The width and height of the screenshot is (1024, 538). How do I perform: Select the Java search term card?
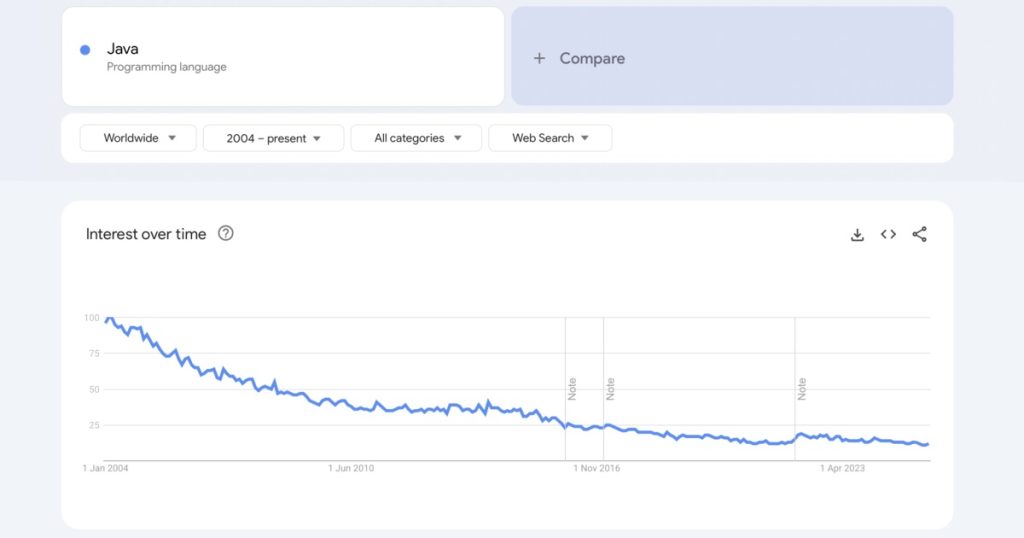(x=282, y=57)
